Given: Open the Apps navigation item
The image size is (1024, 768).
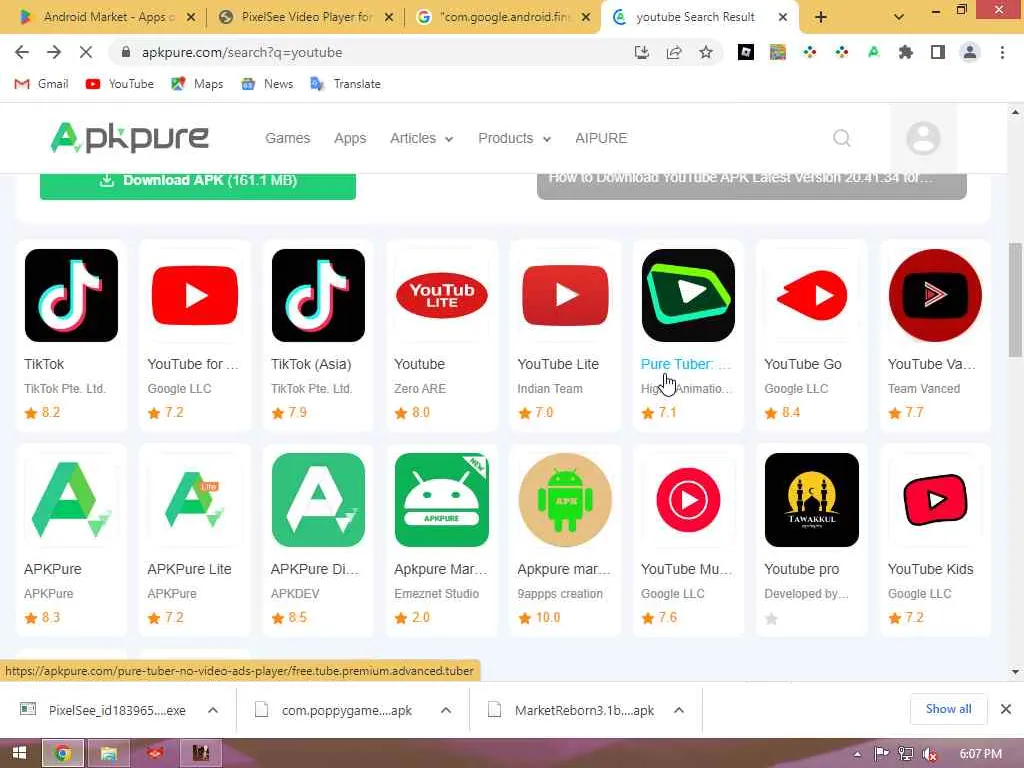Looking at the screenshot, I should pyautogui.click(x=350, y=138).
